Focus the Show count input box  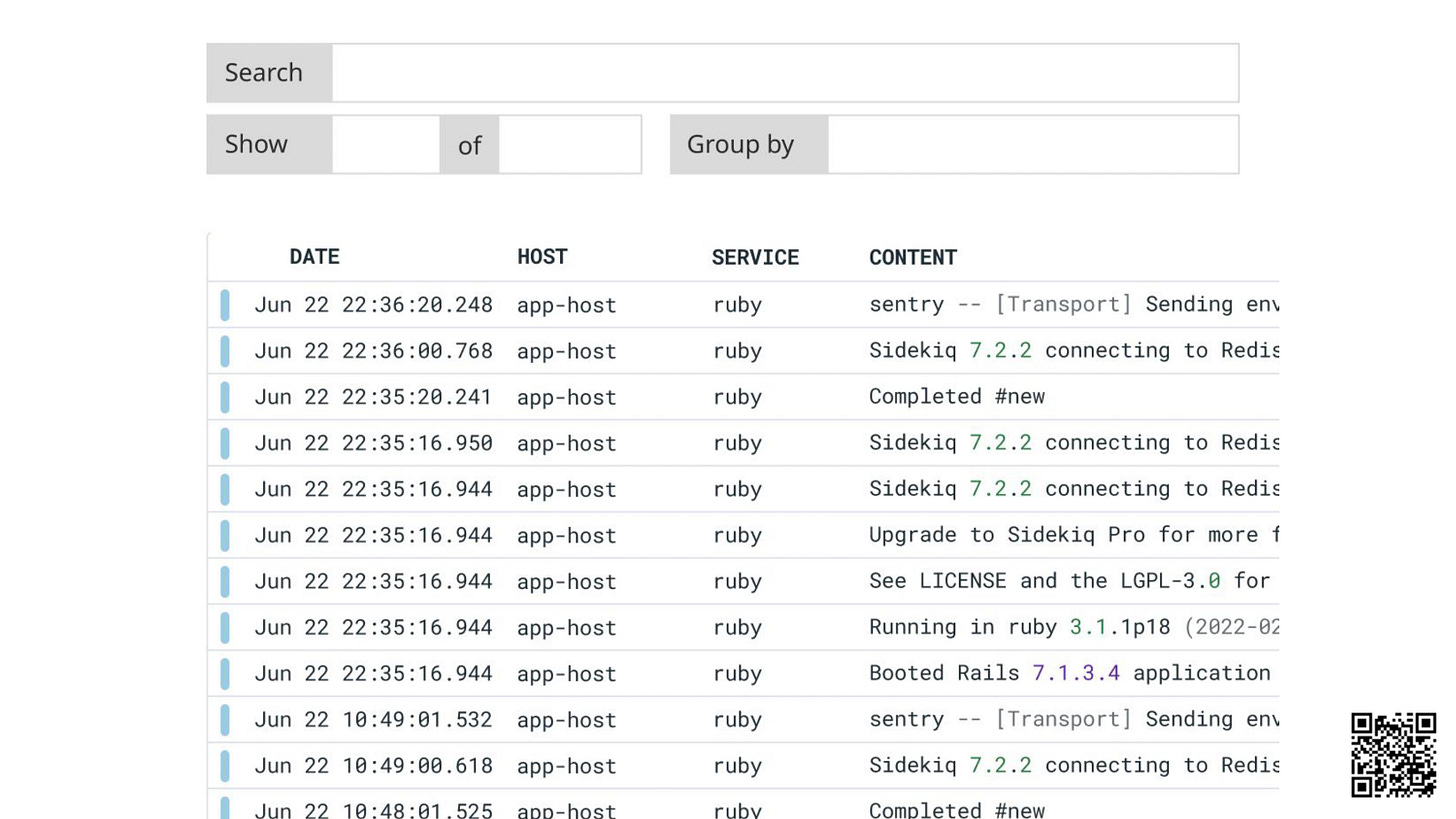[386, 145]
